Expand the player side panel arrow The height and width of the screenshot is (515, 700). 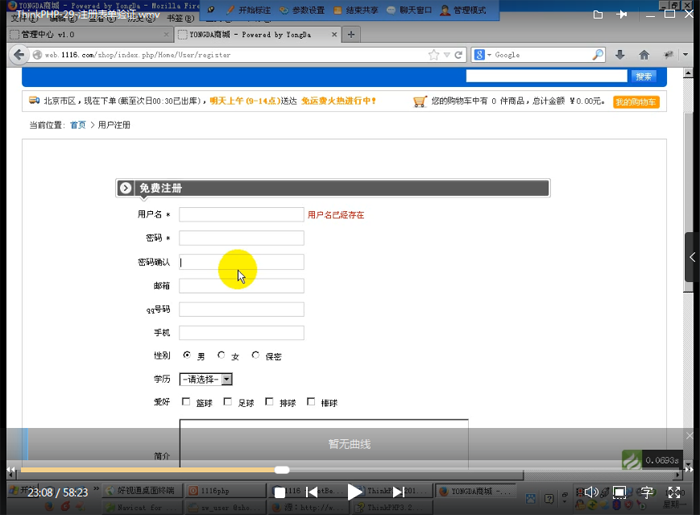click(692, 257)
